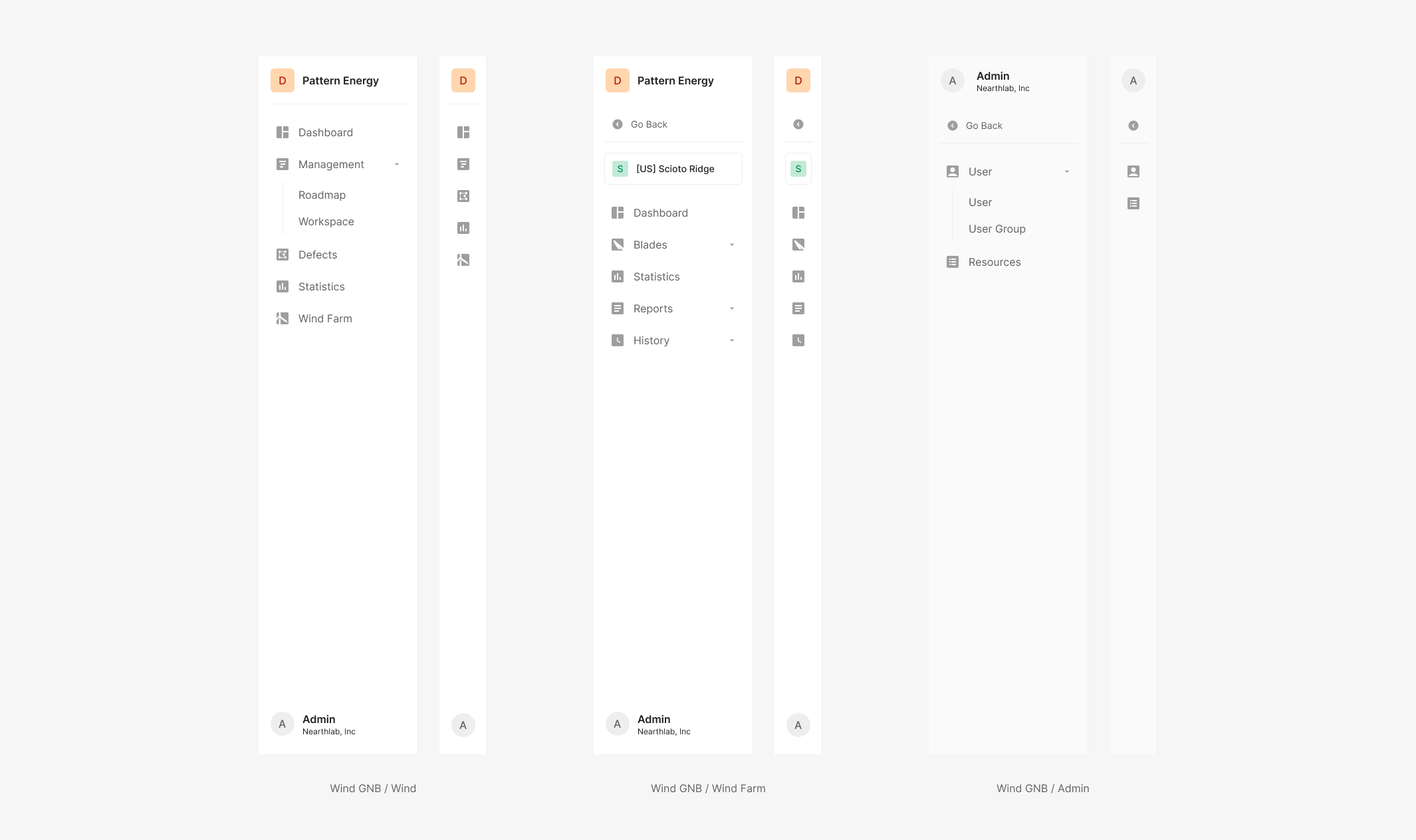Expand the History dropdown arrow

[732, 340]
